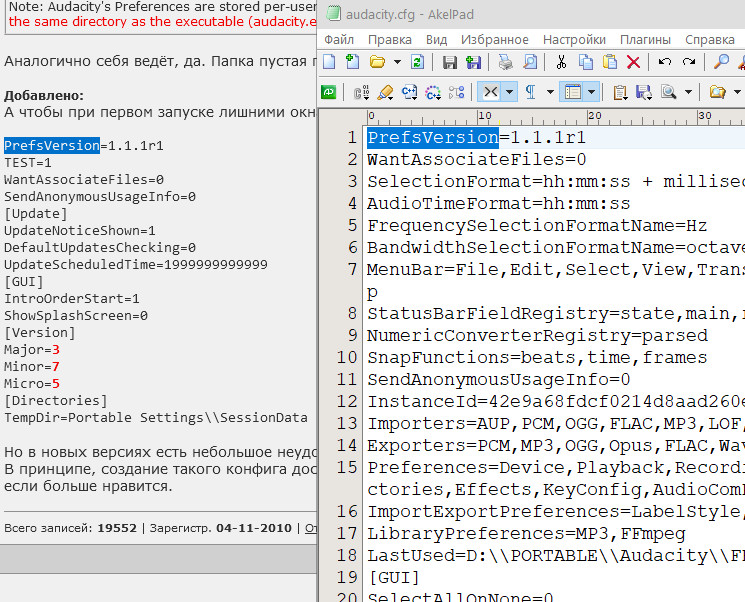Click line number 12 in the gutter
The image size is (745, 602).
coord(347,401)
